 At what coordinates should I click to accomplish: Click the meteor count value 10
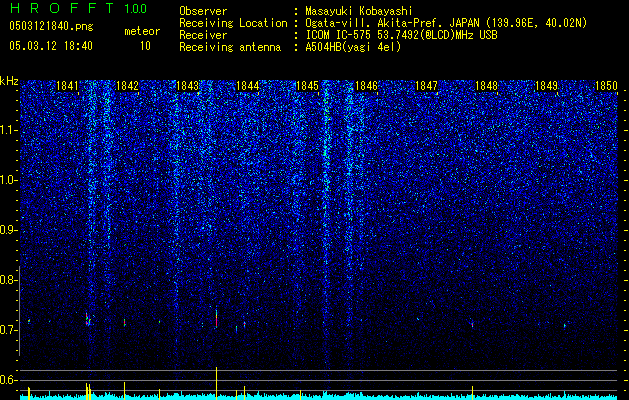[x=145, y=46]
